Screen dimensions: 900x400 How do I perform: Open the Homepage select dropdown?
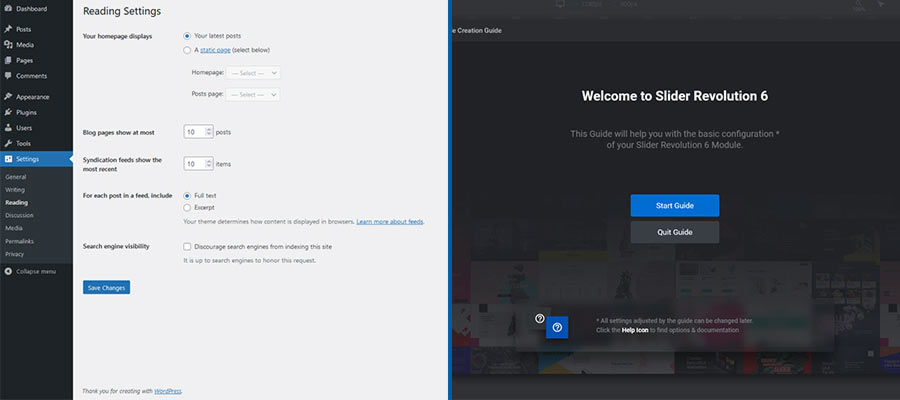(x=253, y=73)
